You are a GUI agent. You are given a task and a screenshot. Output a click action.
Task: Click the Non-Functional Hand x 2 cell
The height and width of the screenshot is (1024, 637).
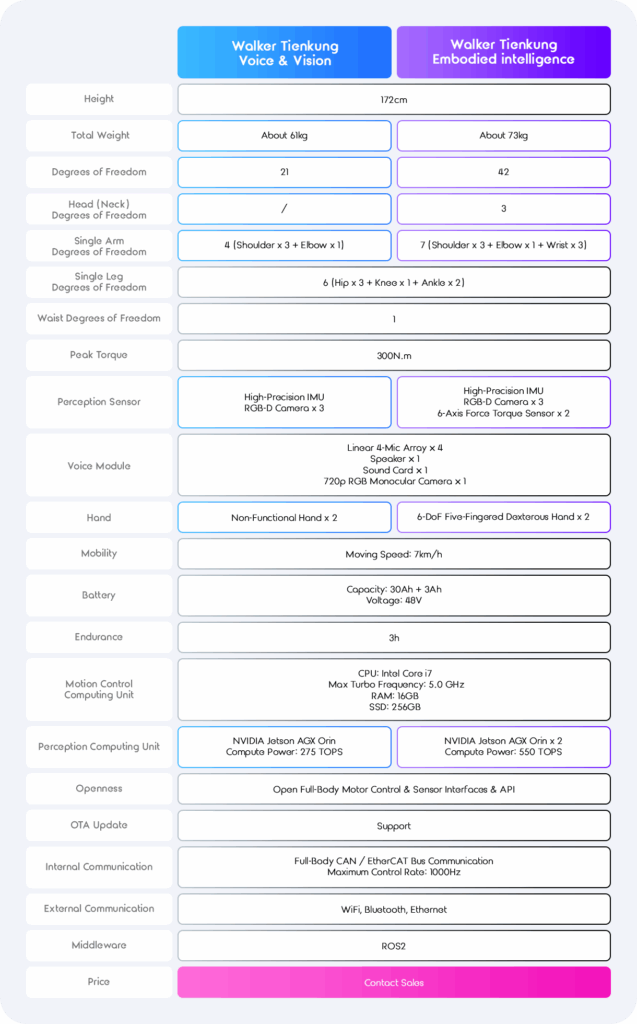click(x=285, y=517)
